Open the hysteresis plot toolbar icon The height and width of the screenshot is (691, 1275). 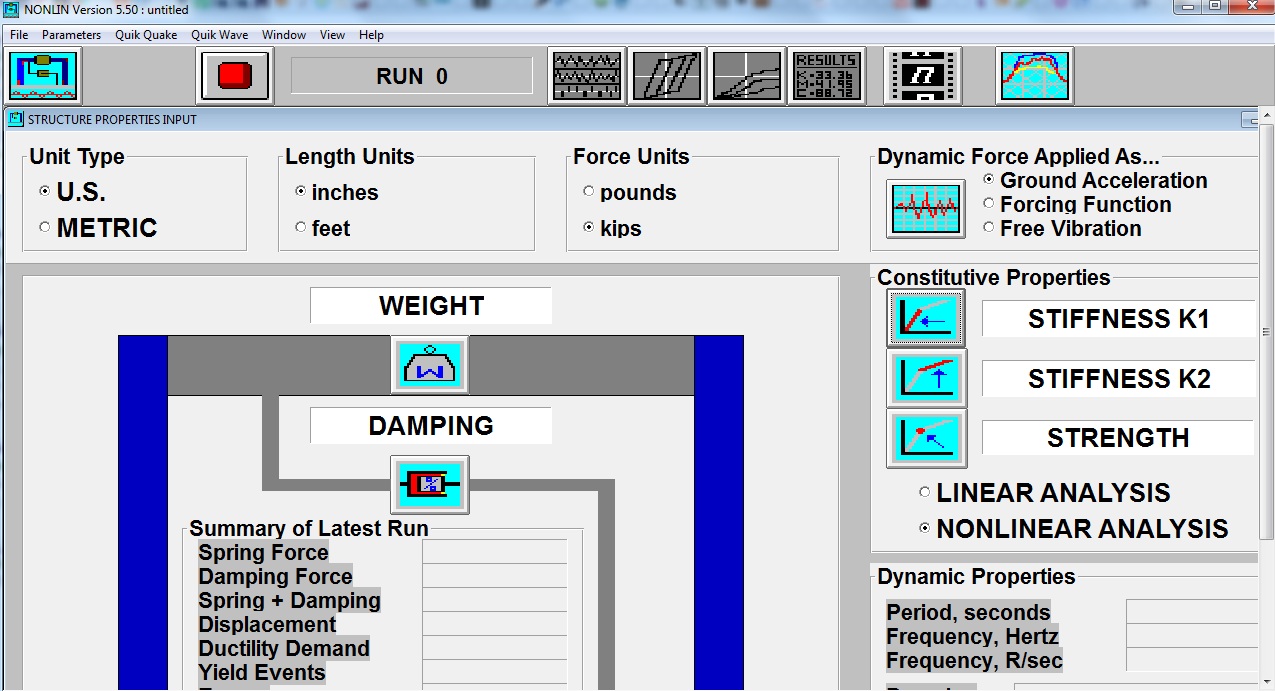pyautogui.click(x=667, y=76)
